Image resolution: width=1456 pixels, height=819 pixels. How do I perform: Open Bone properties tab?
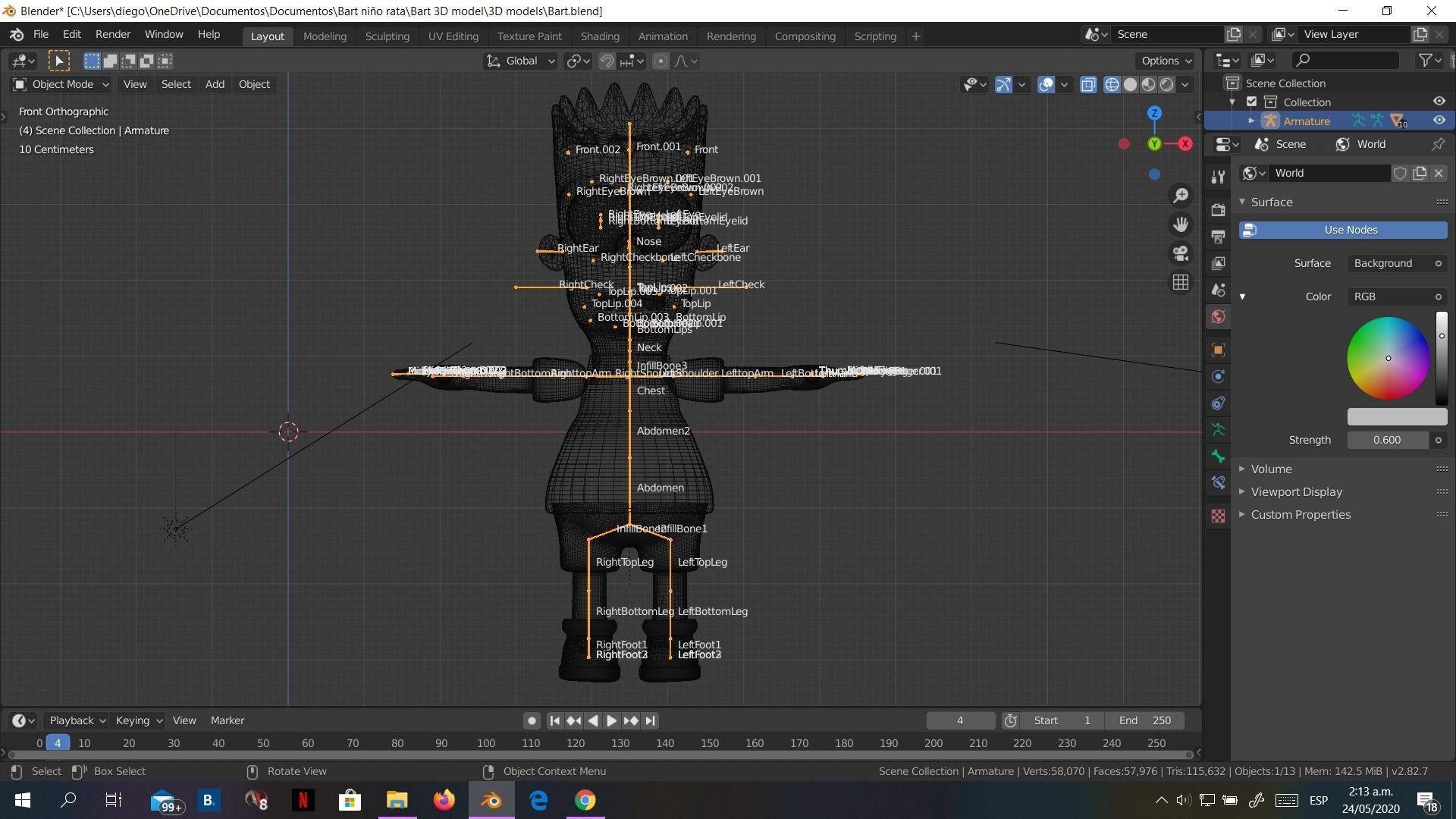pyautogui.click(x=1218, y=456)
